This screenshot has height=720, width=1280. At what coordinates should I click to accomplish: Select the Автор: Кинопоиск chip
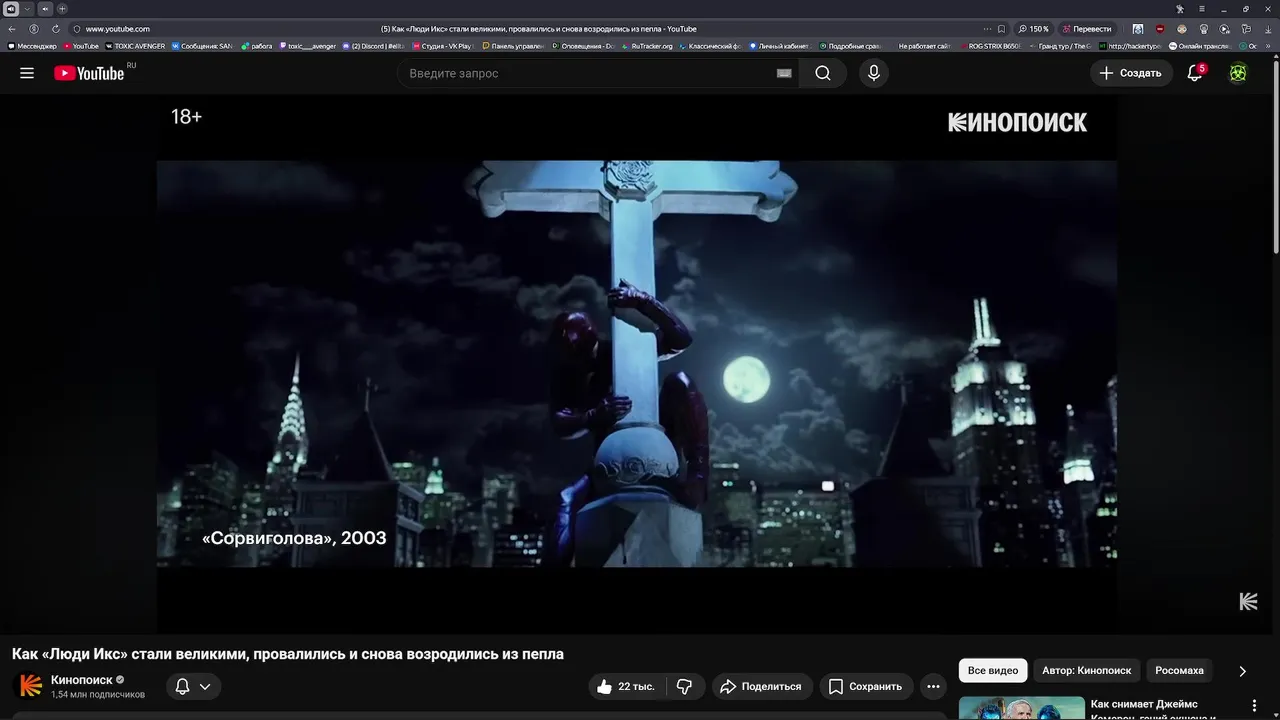pos(1086,670)
